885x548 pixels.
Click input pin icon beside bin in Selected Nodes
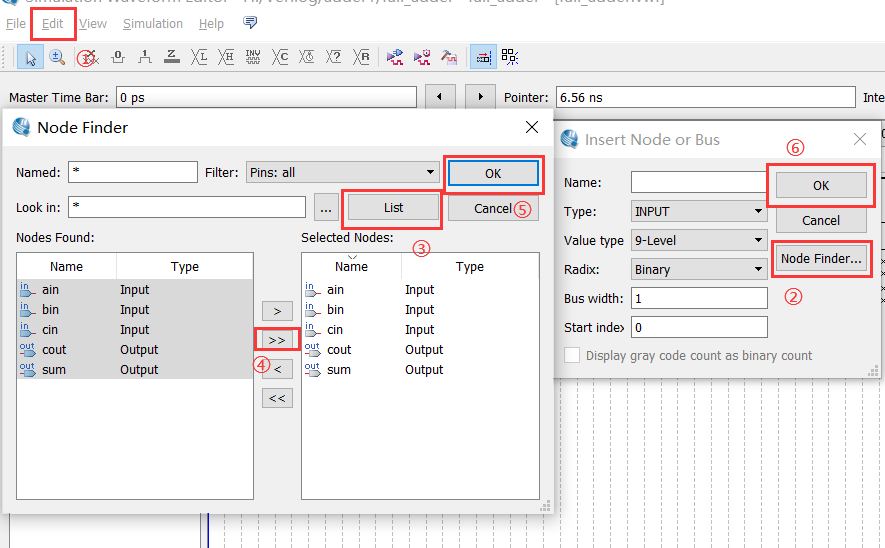pos(312,309)
